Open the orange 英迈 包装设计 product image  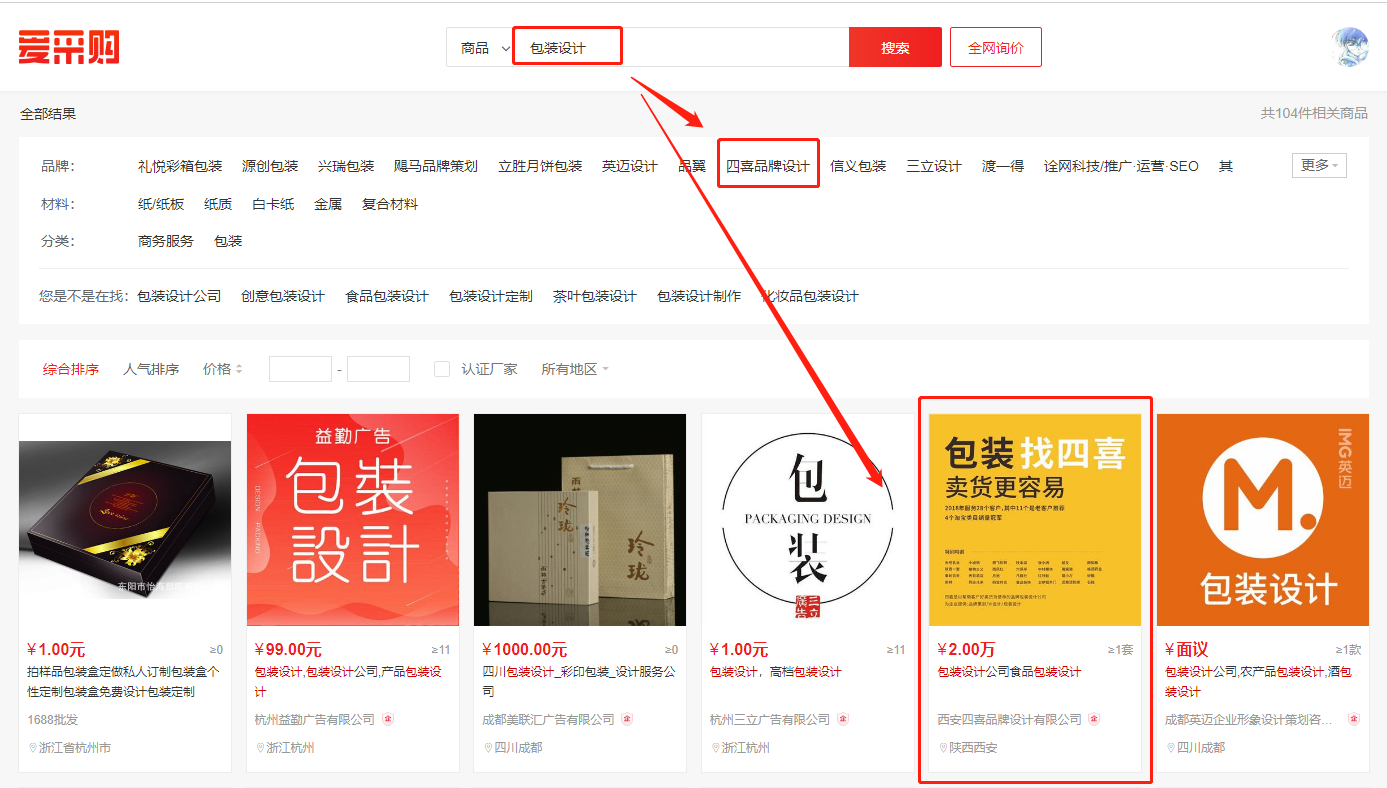pos(1263,520)
